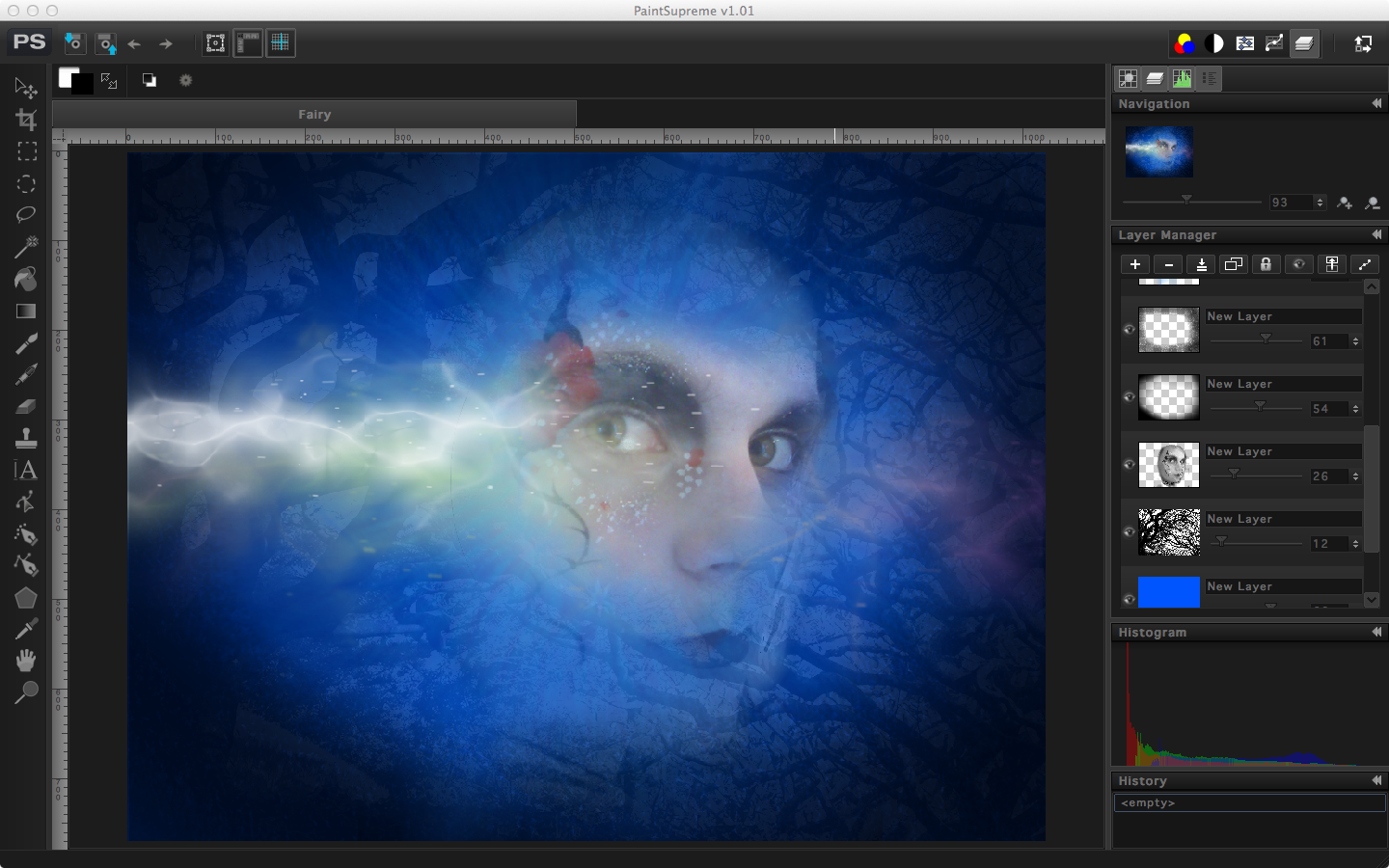Toggle the grid display in top toolbar
1389x868 pixels.
[280, 43]
